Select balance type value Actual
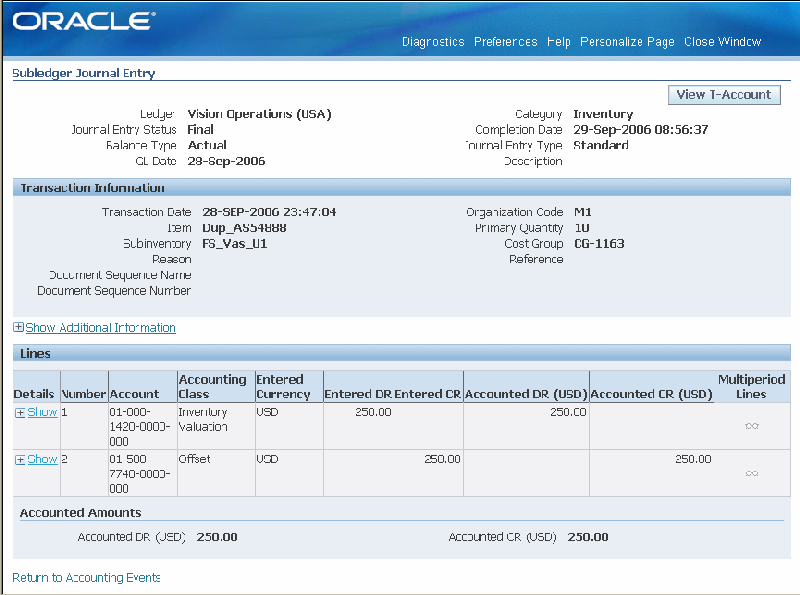This screenshot has height=595, width=800. 207,145
